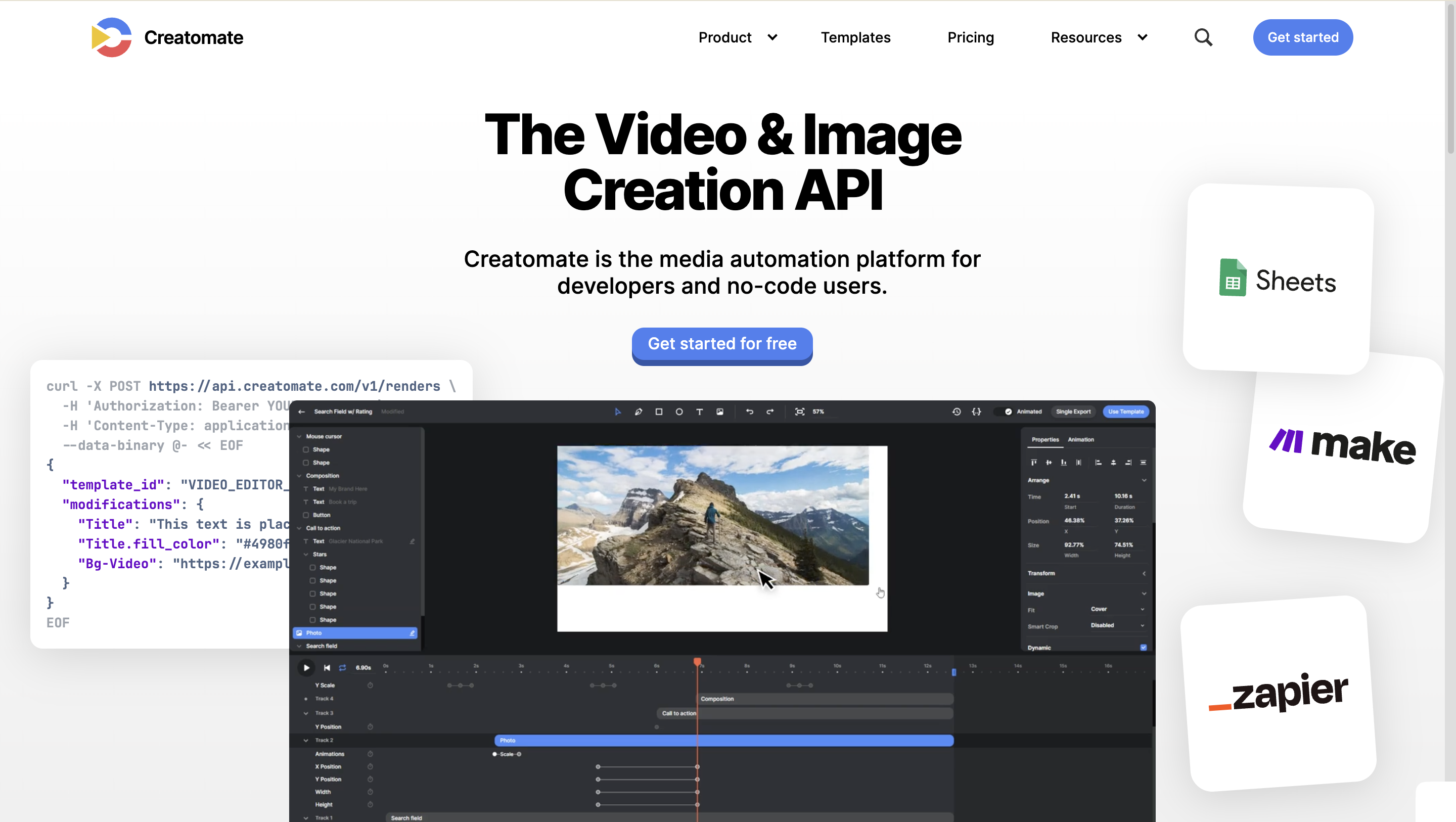Select the Pen tool in editor toolbar

tap(638, 412)
